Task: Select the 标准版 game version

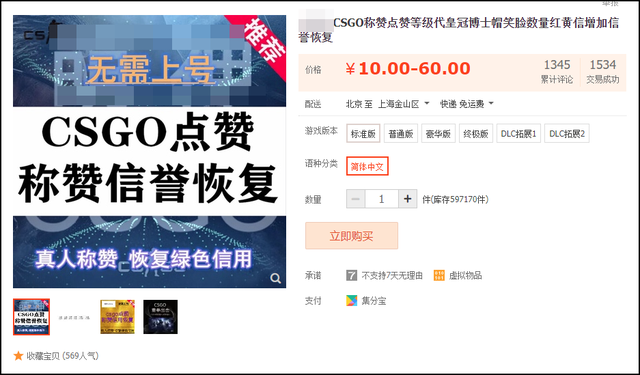Action: click(363, 133)
